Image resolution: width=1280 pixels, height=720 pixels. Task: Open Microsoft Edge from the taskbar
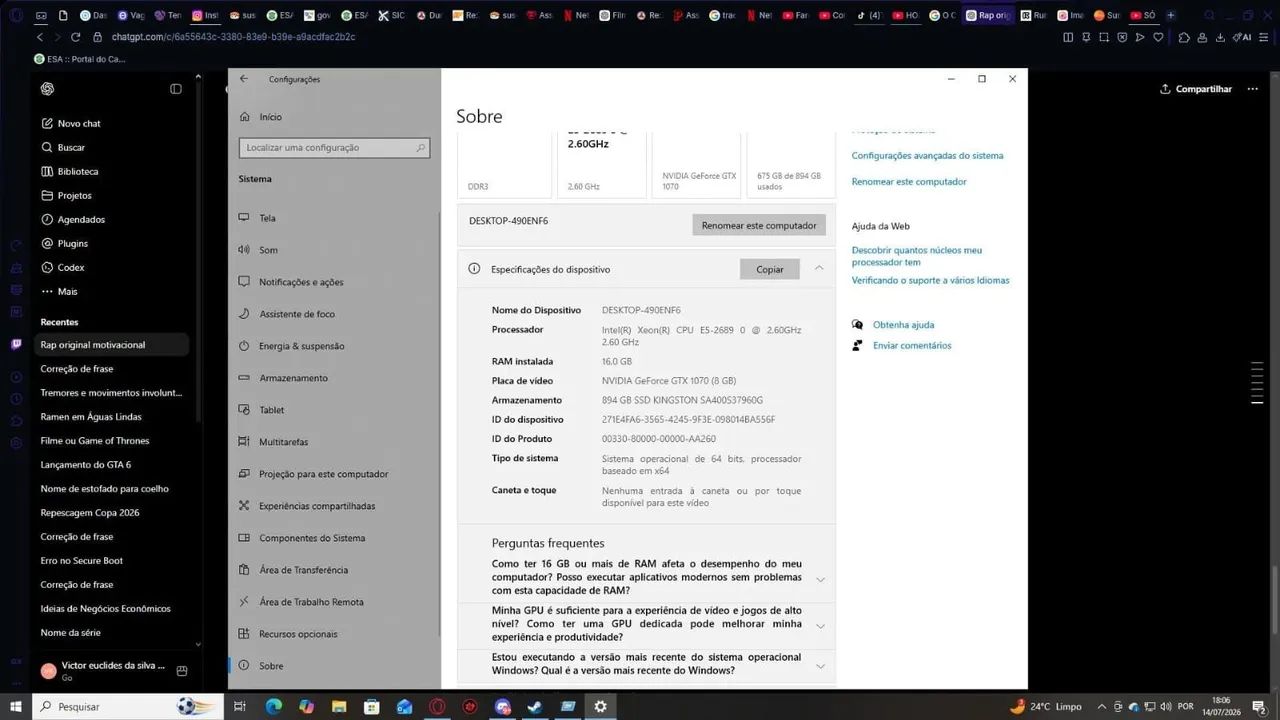pyautogui.click(x=273, y=706)
